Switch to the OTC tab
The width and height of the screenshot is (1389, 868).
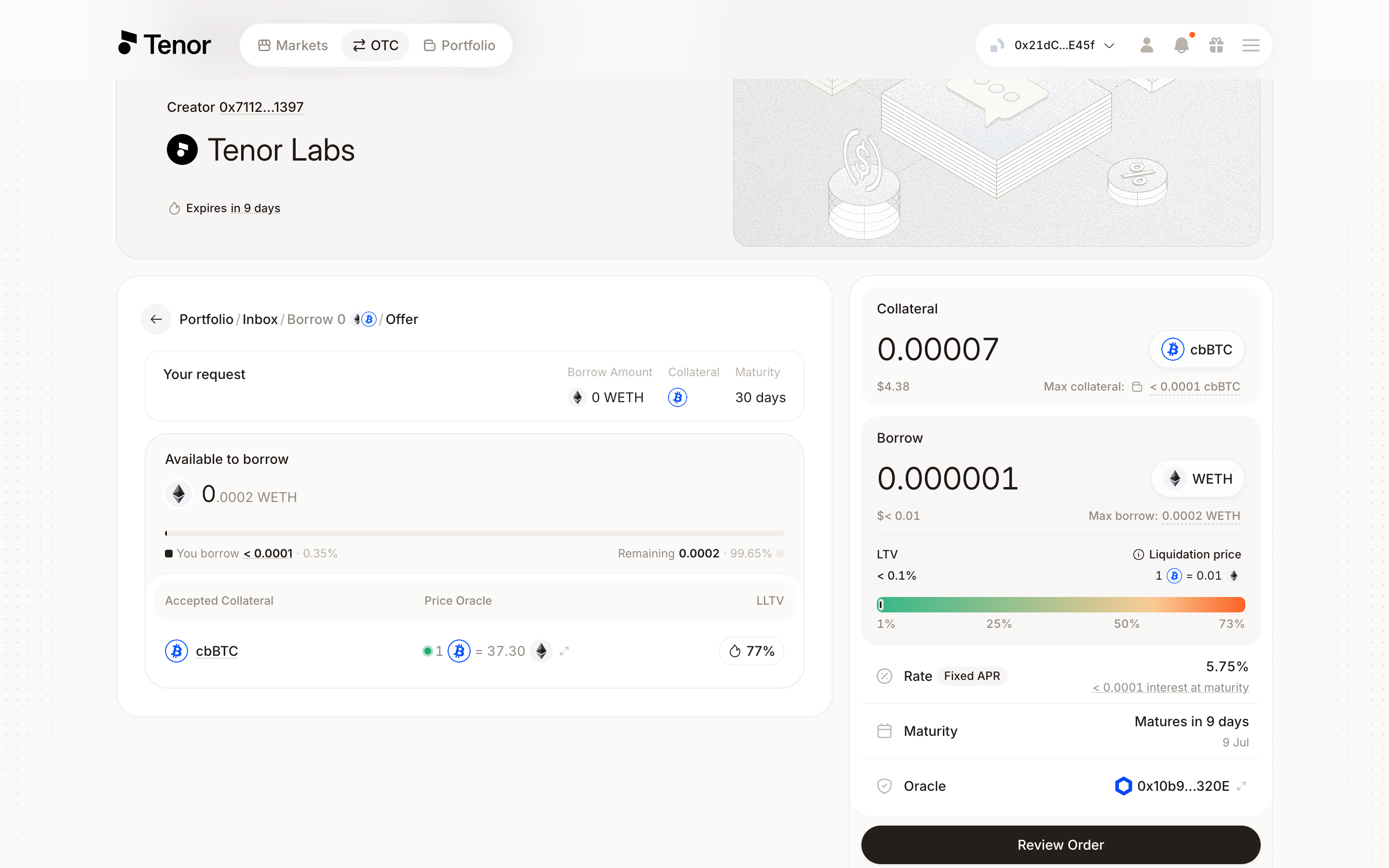pyautogui.click(x=375, y=45)
